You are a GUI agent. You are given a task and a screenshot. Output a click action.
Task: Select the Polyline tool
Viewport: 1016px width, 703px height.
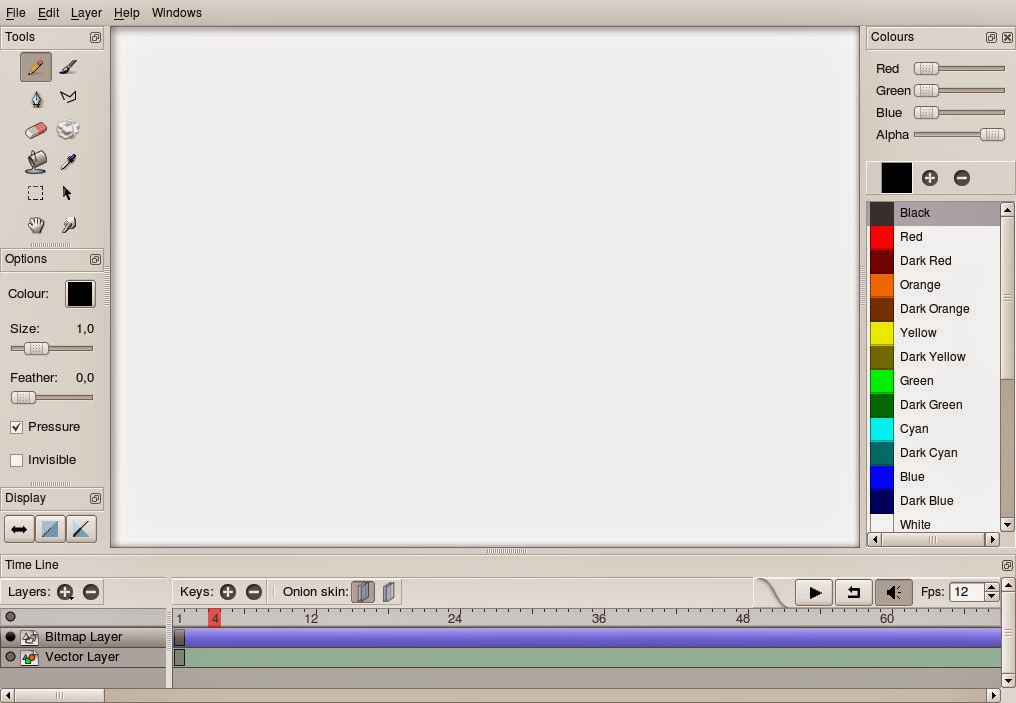coord(68,97)
